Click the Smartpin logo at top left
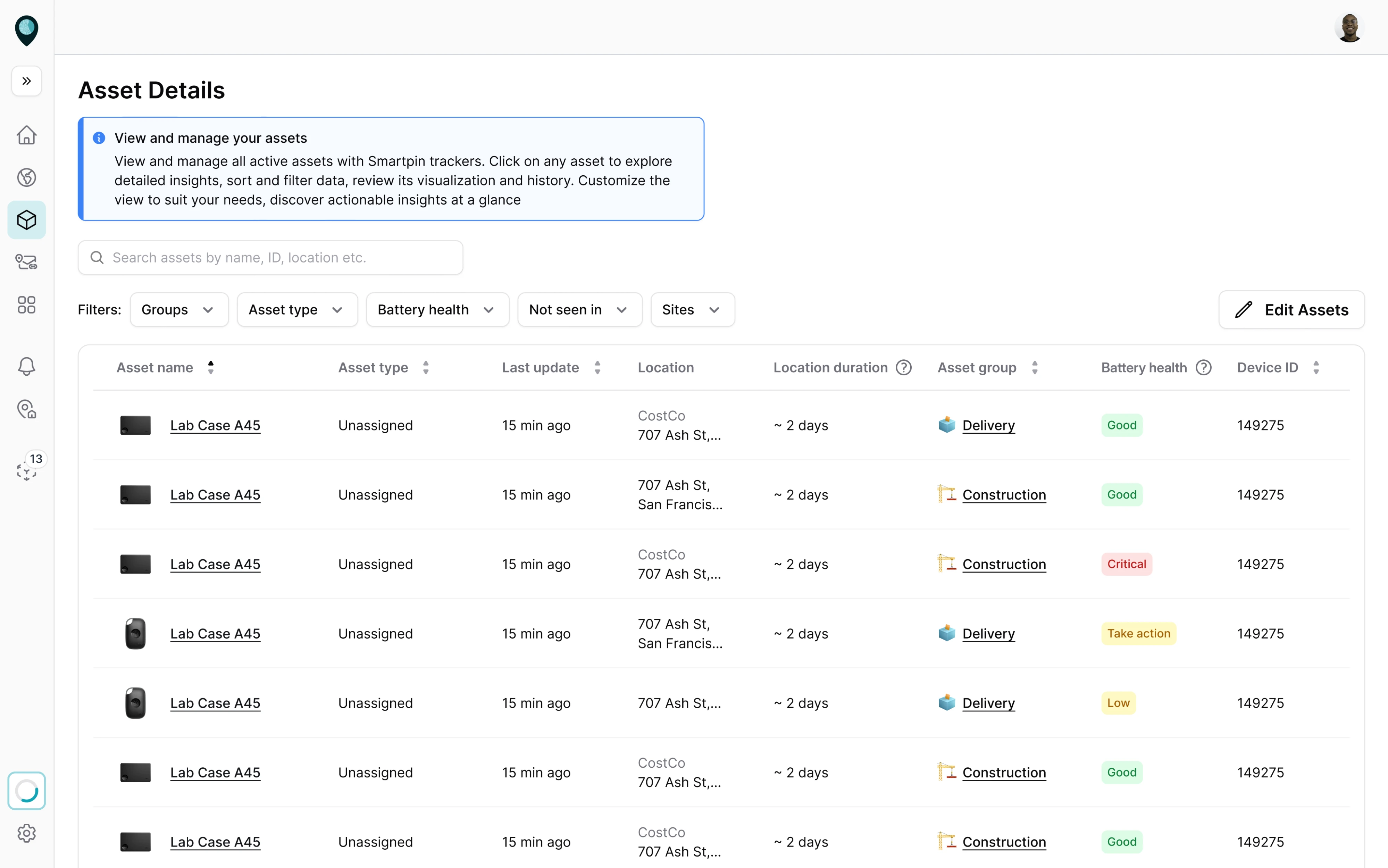The height and width of the screenshot is (868, 1388). point(26,31)
